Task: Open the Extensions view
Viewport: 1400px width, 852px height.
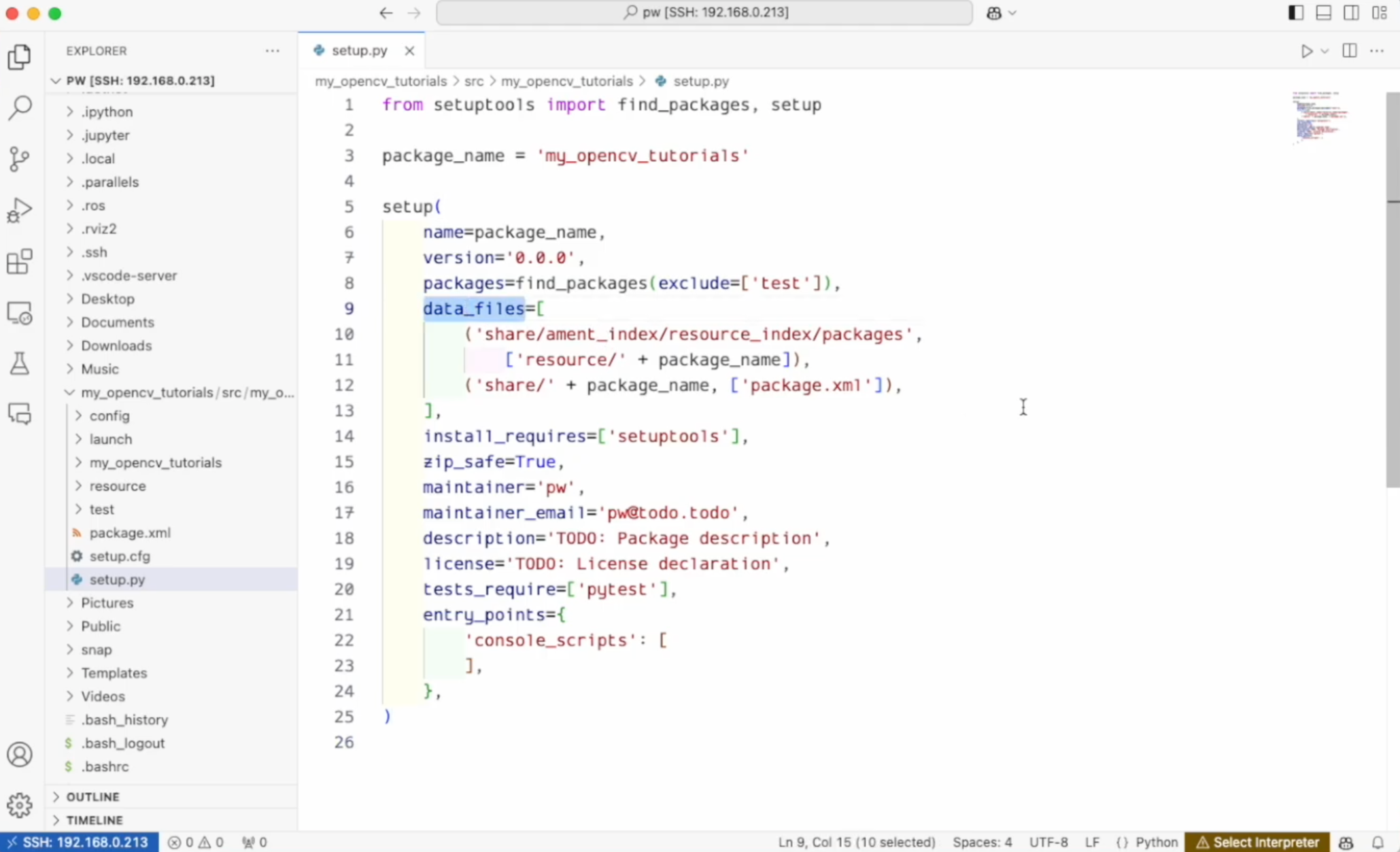Action: (x=20, y=262)
